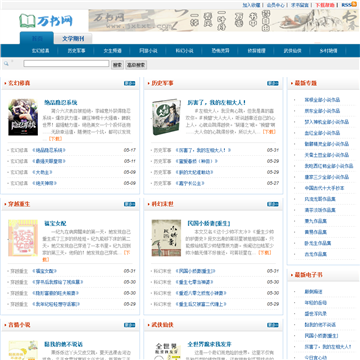Open the 更多 button in 玄幻修真 section
This screenshot has height=360, width=360.
(129, 83)
